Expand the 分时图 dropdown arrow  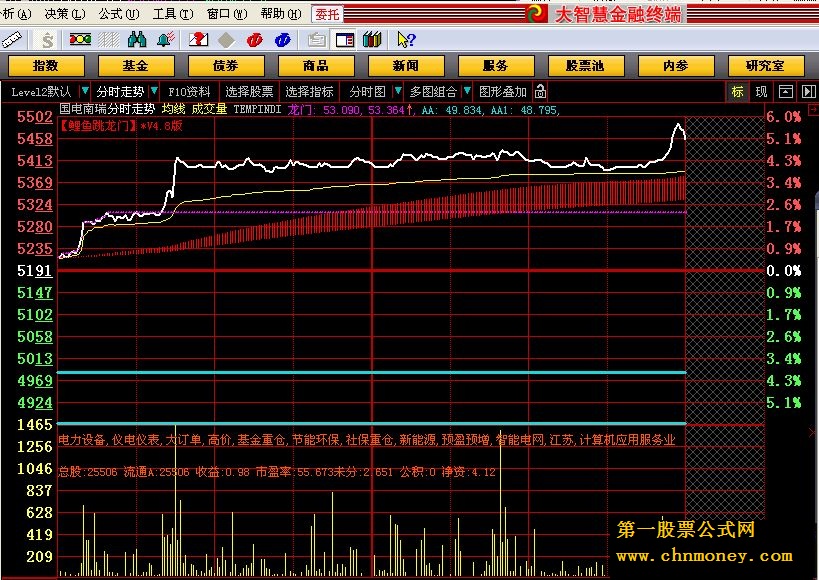pos(398,91)
